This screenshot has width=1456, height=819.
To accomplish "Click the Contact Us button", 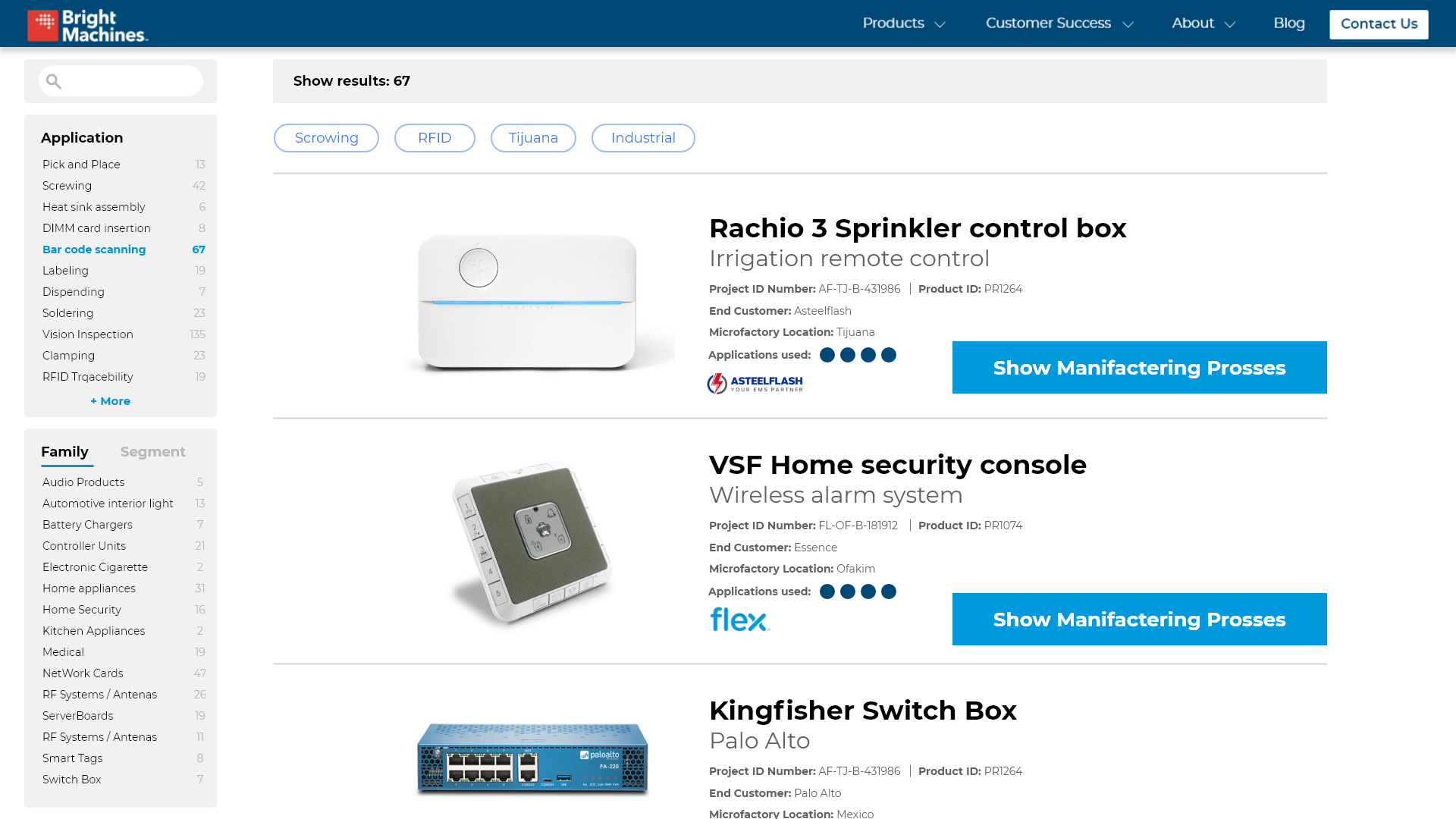I will click(1379, 24).
